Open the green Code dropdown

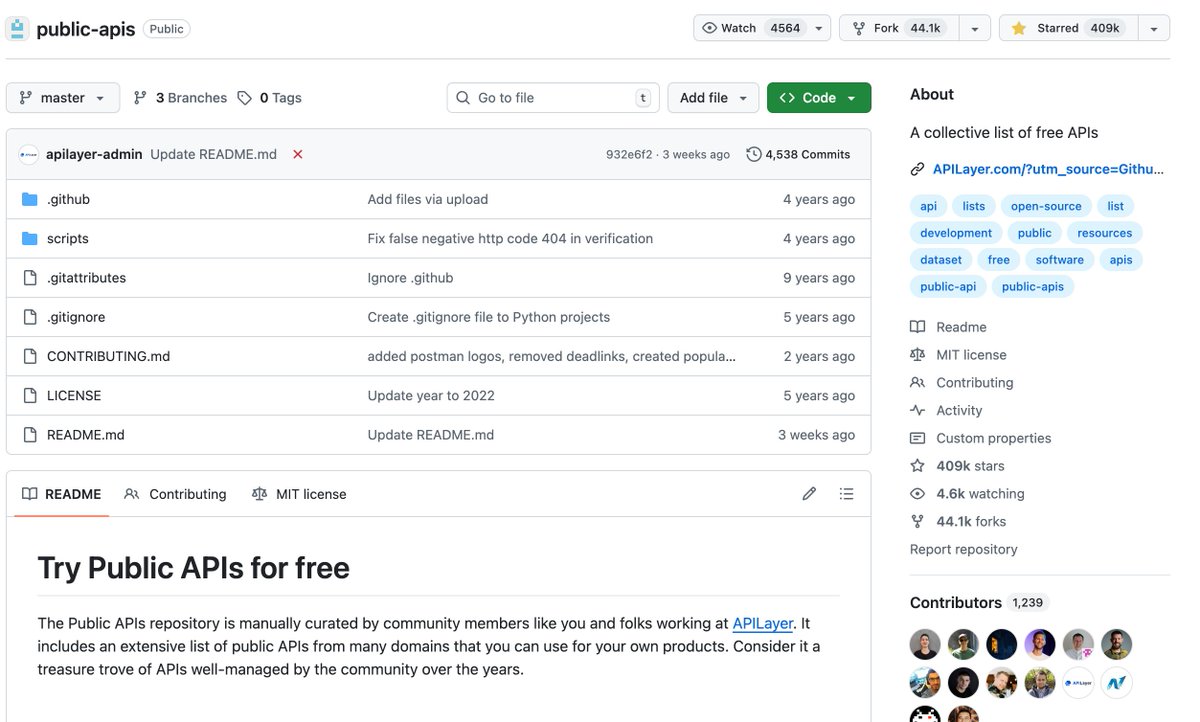tap(819, 97)
